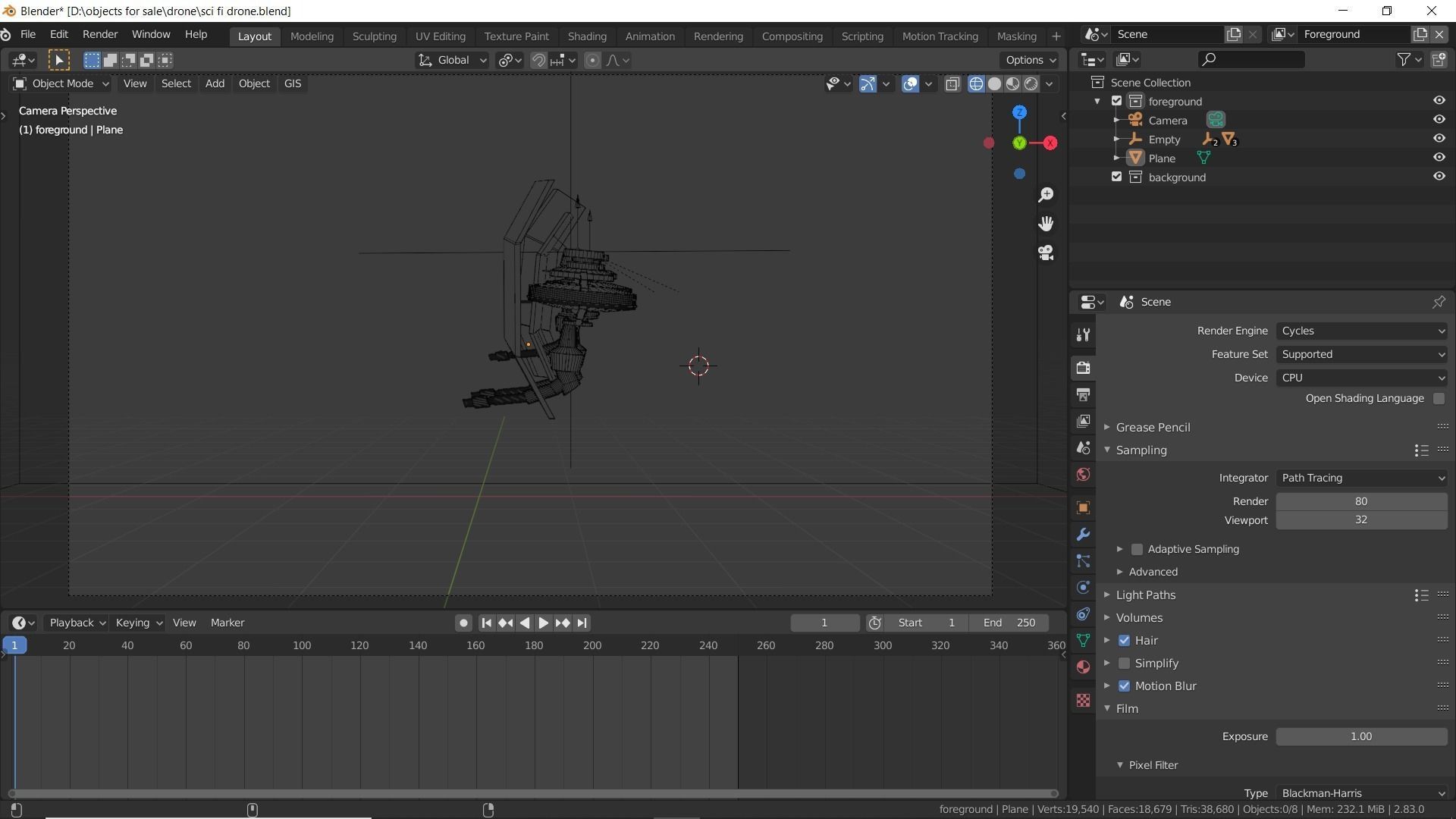Screen dimensions: 1456x819
Task: Click the Exposure value slider
Action: [1361, 736]
